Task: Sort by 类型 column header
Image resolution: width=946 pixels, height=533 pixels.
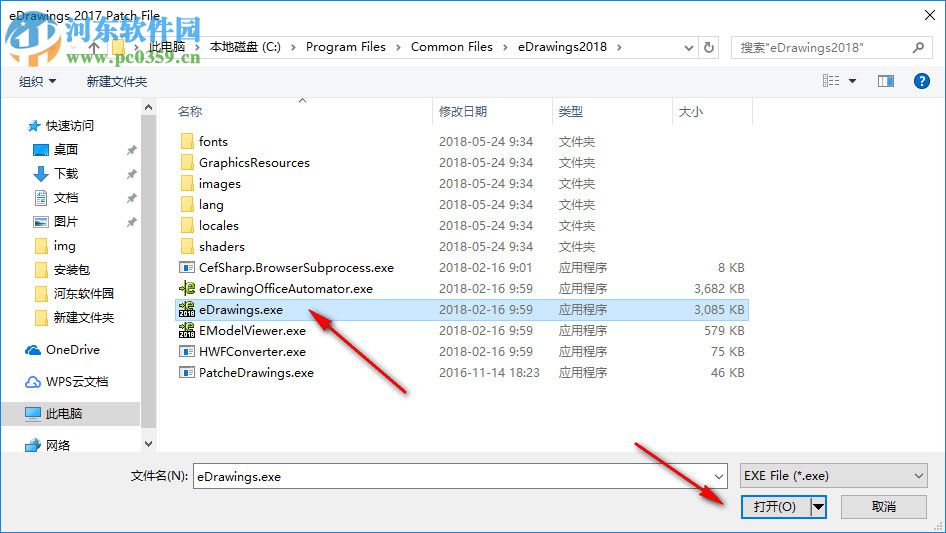Action: (x=571, y=112)
